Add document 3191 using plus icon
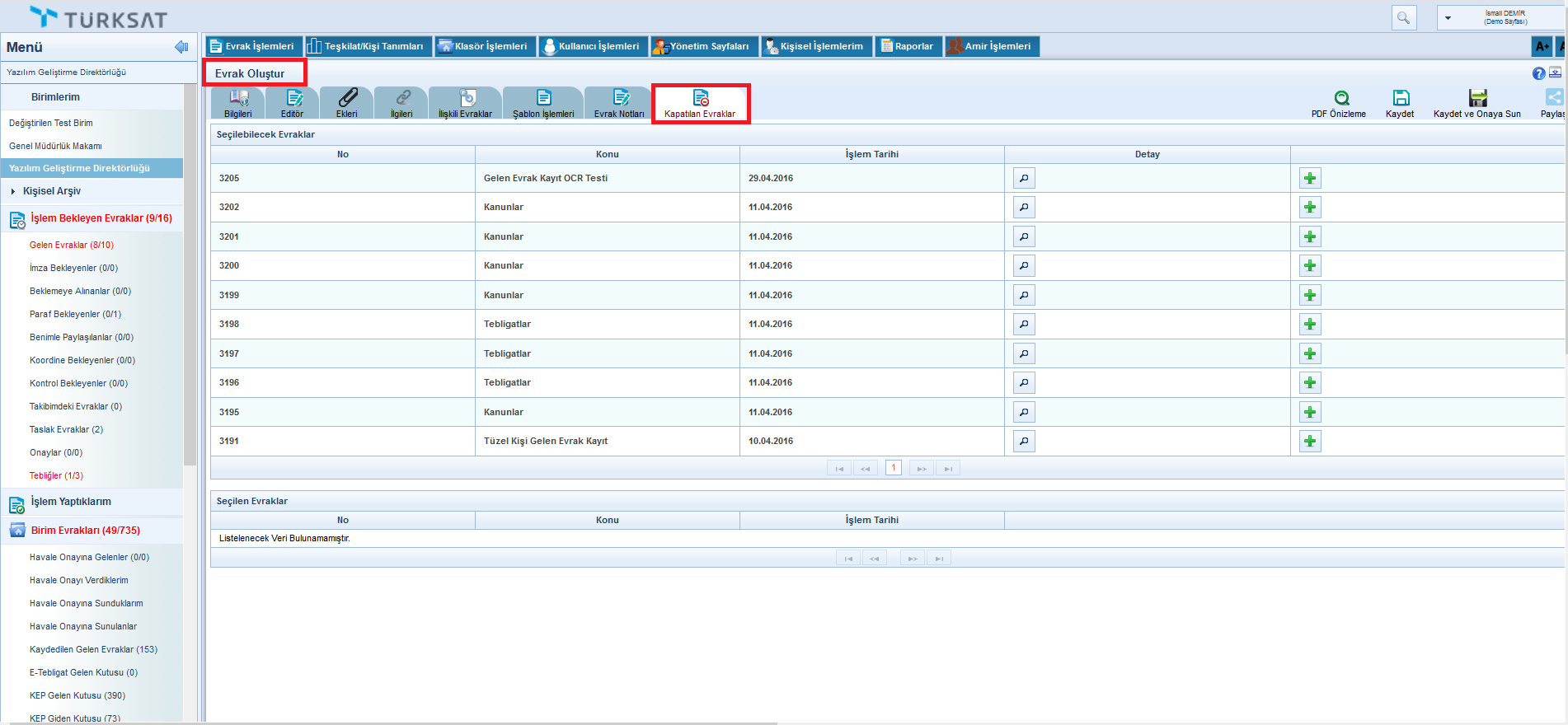The width and height of the screenshot is (1568, 725). click(x=1310, y=442)
